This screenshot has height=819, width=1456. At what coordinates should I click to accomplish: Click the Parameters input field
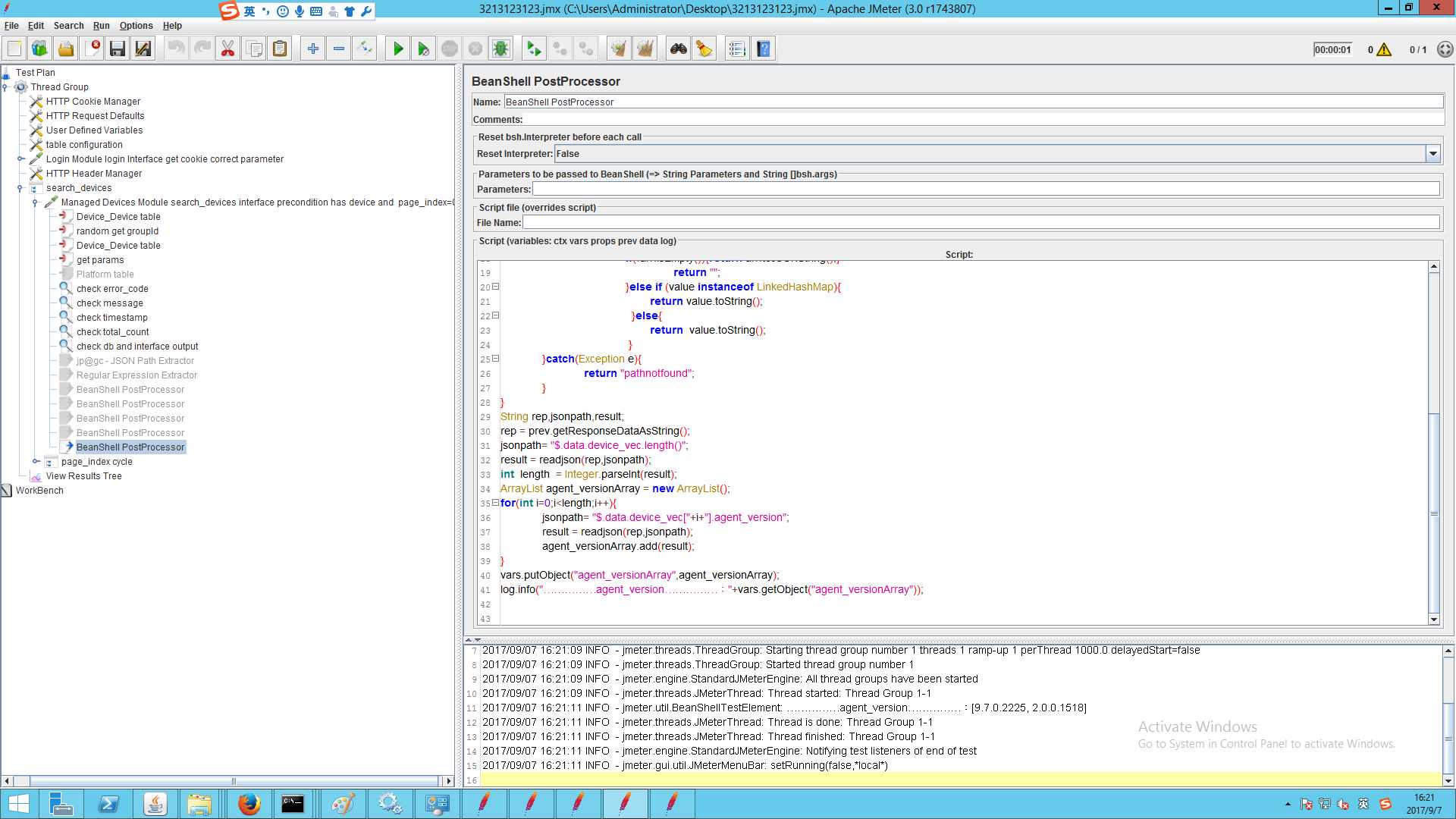(x=985, y=189)
